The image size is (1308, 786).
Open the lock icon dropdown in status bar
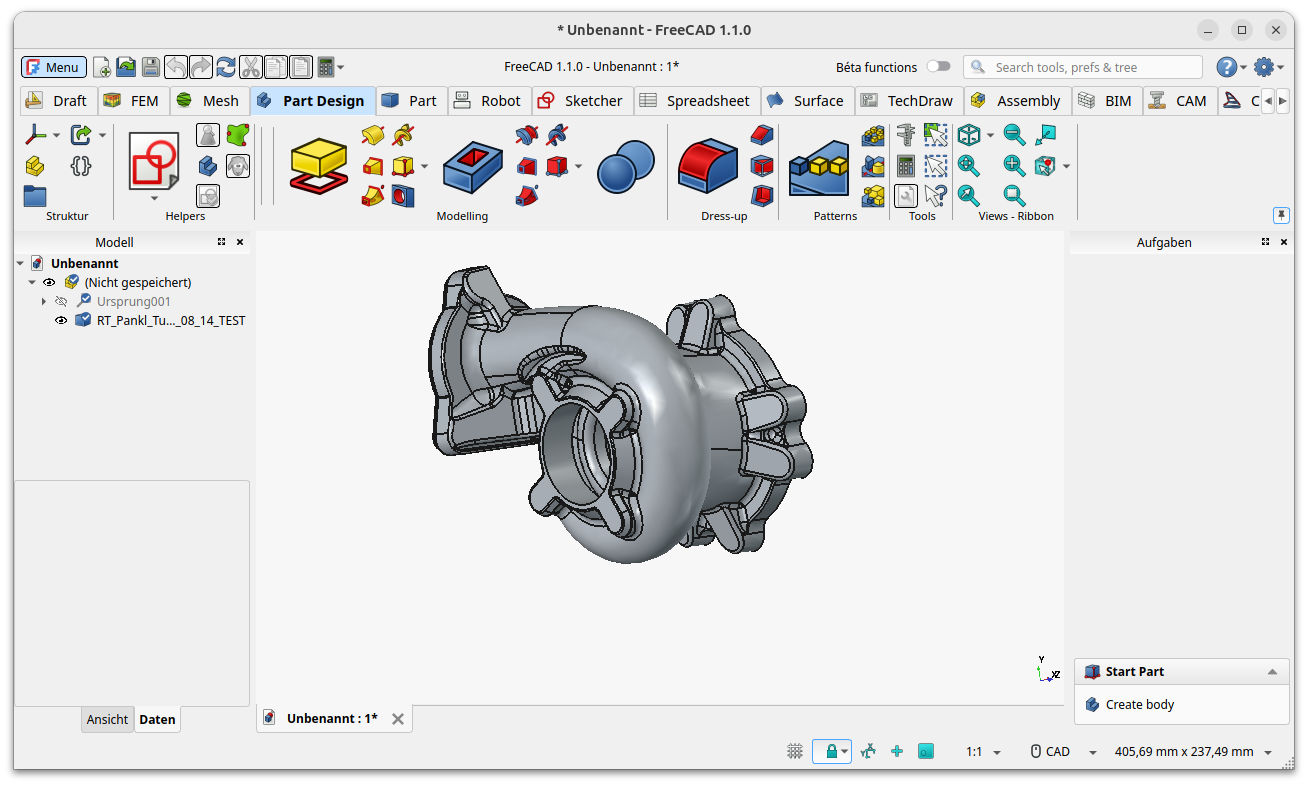click(846, 752)
